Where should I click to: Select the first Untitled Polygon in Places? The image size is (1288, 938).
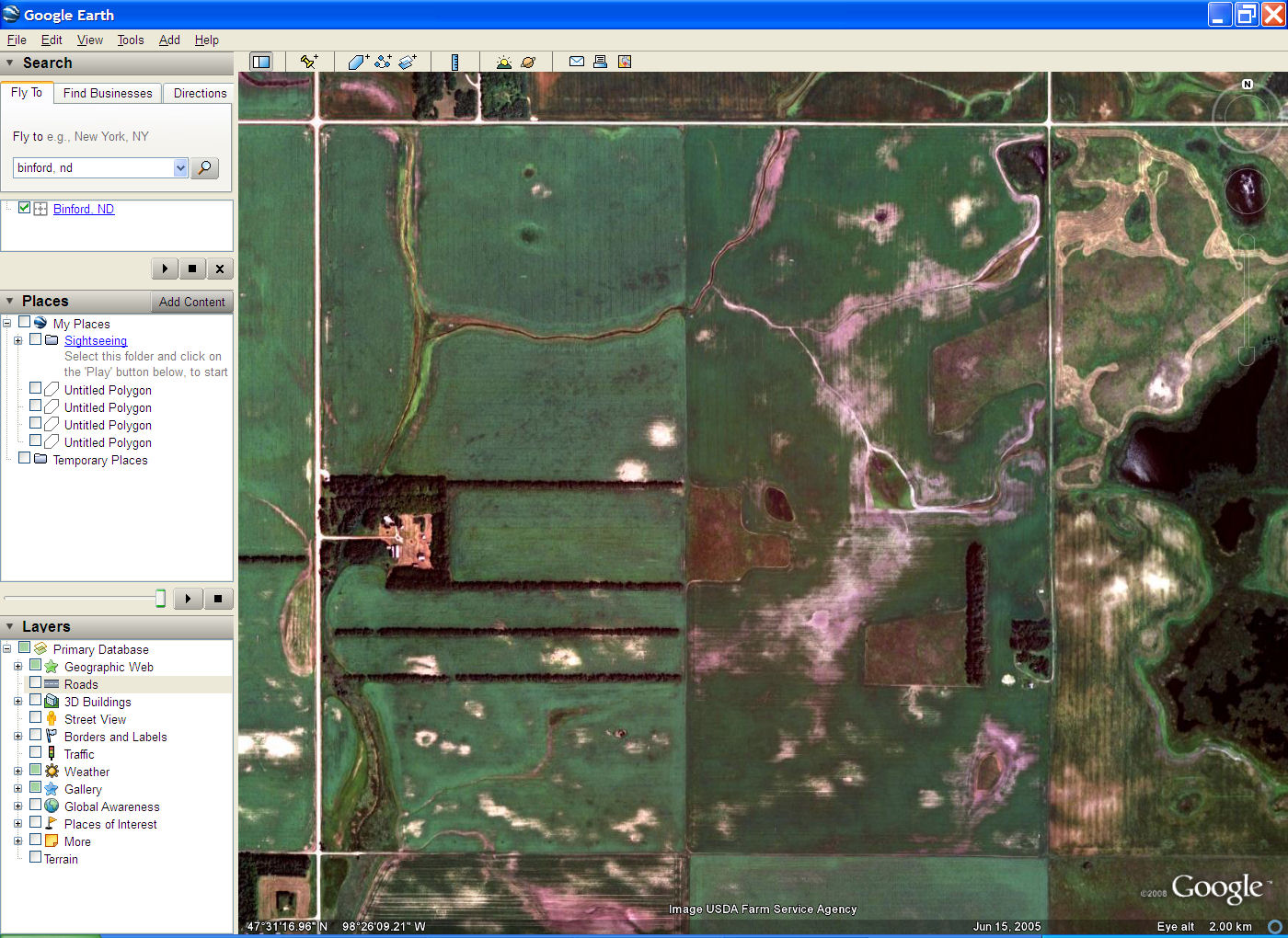coord(108,390)
